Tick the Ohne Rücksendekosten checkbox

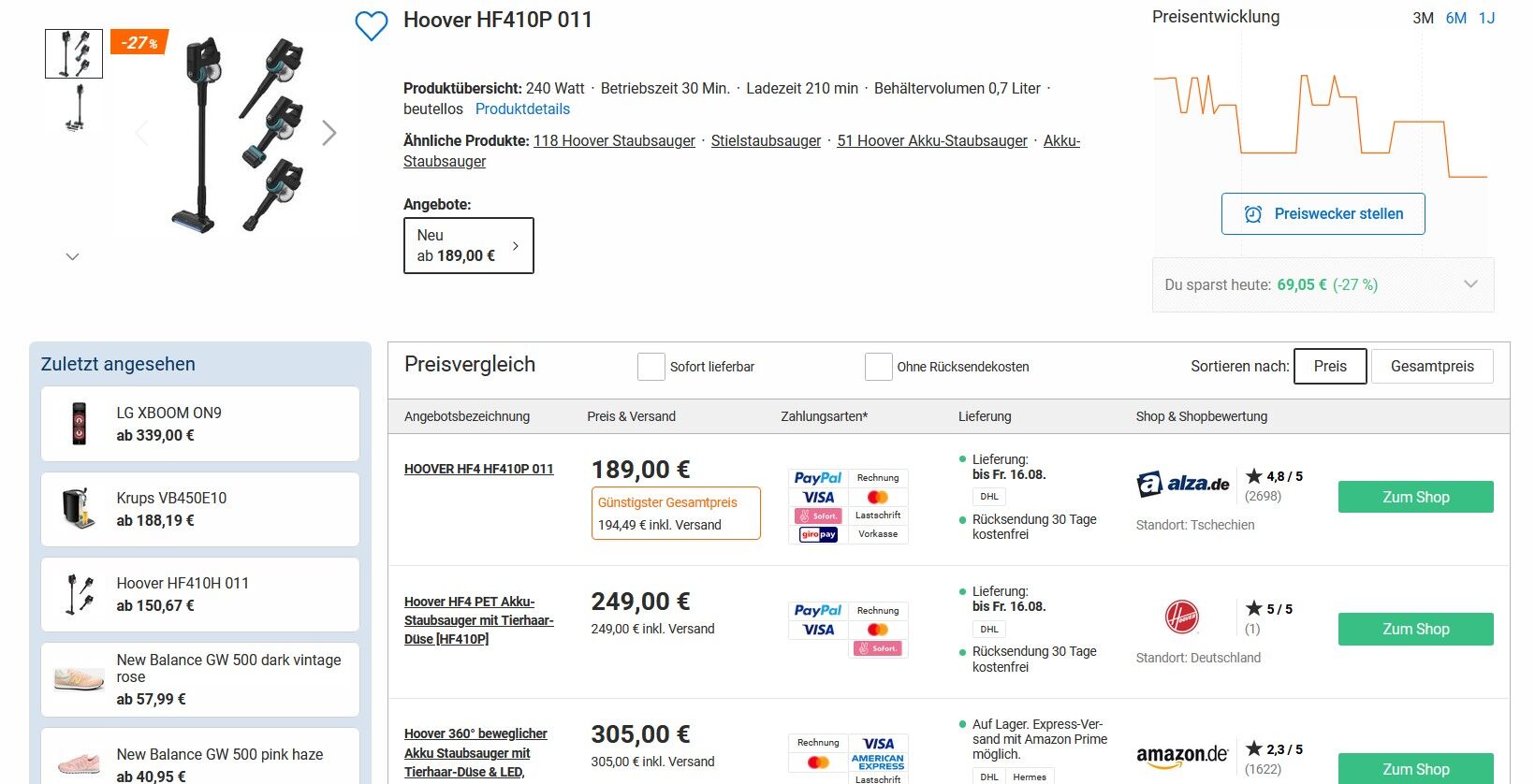click(x=878, y=367)
